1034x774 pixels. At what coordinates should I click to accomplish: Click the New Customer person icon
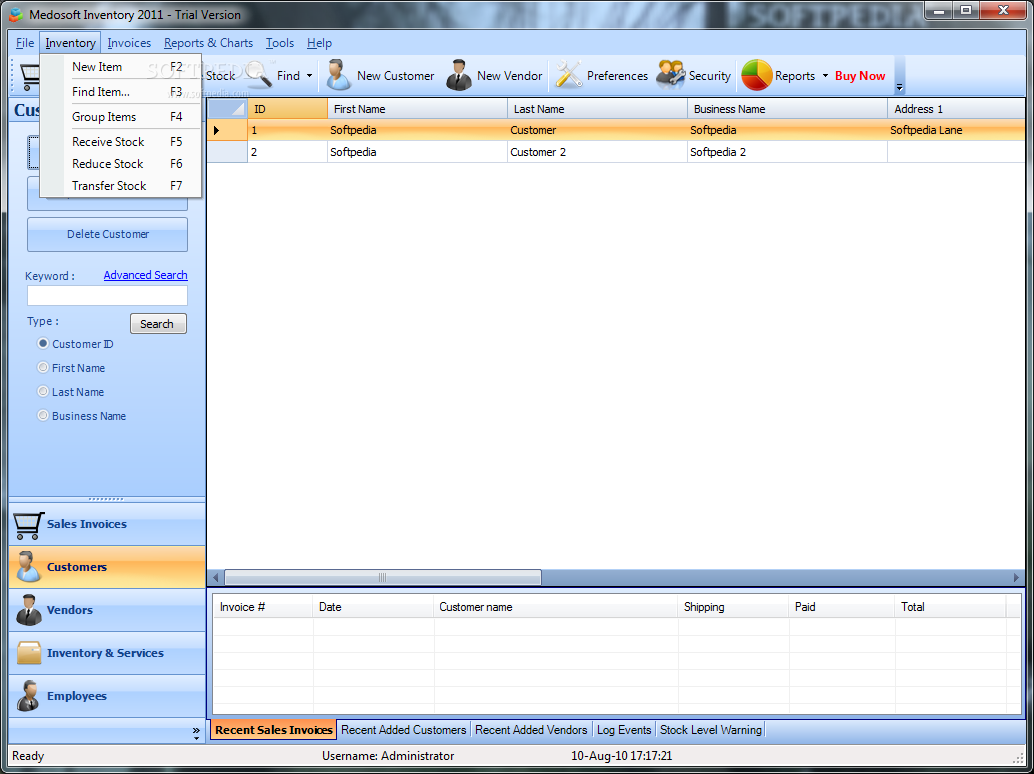coord(338,75)
